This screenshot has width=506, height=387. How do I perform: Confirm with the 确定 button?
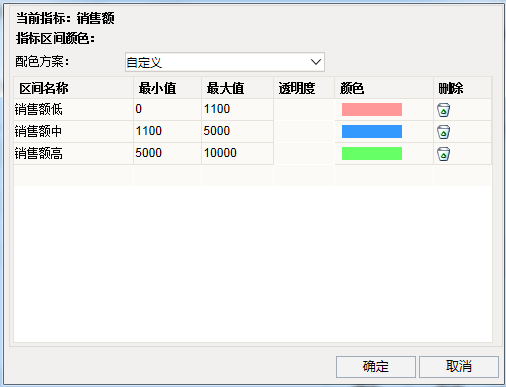[x=376, y=367]
